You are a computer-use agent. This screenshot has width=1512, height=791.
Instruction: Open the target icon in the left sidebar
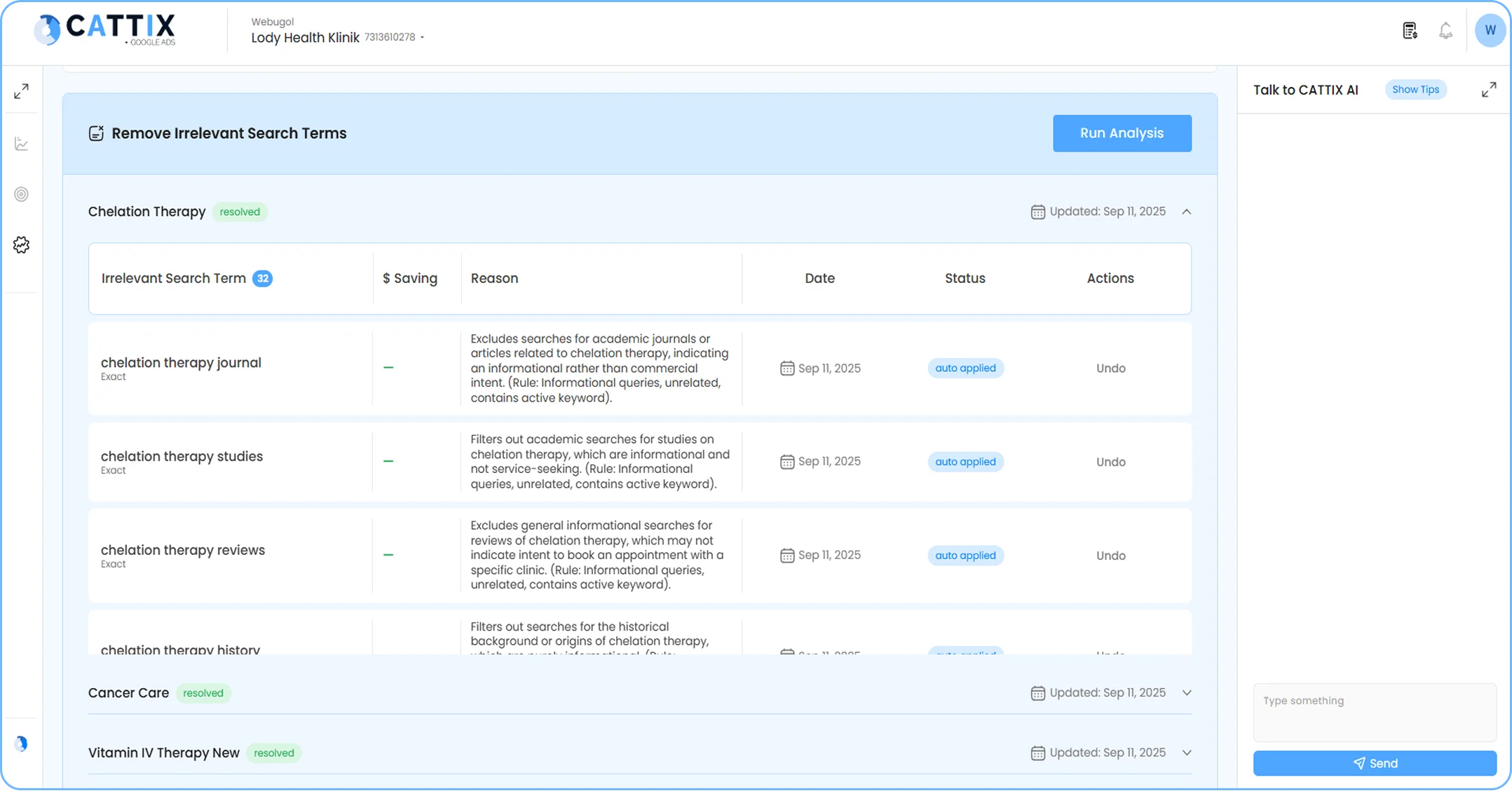coord(21,194)
